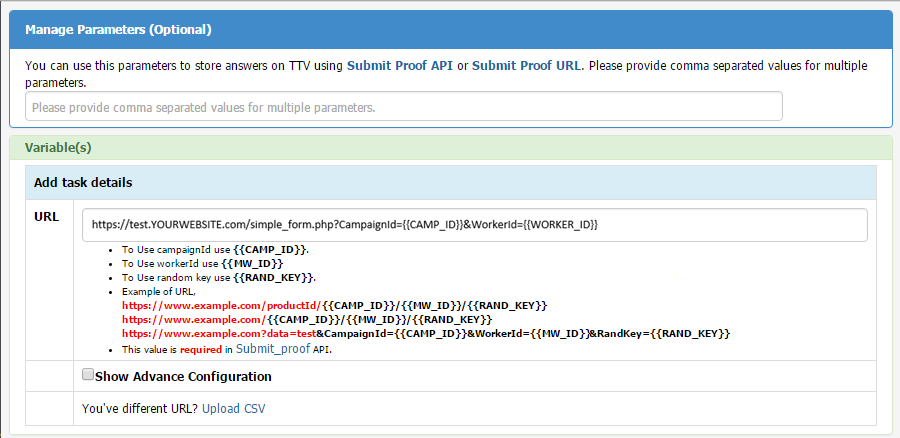The width and height of the screenshot is (900, 438).
Task: Open the Submit Proof API link
Action: (399, 66)
